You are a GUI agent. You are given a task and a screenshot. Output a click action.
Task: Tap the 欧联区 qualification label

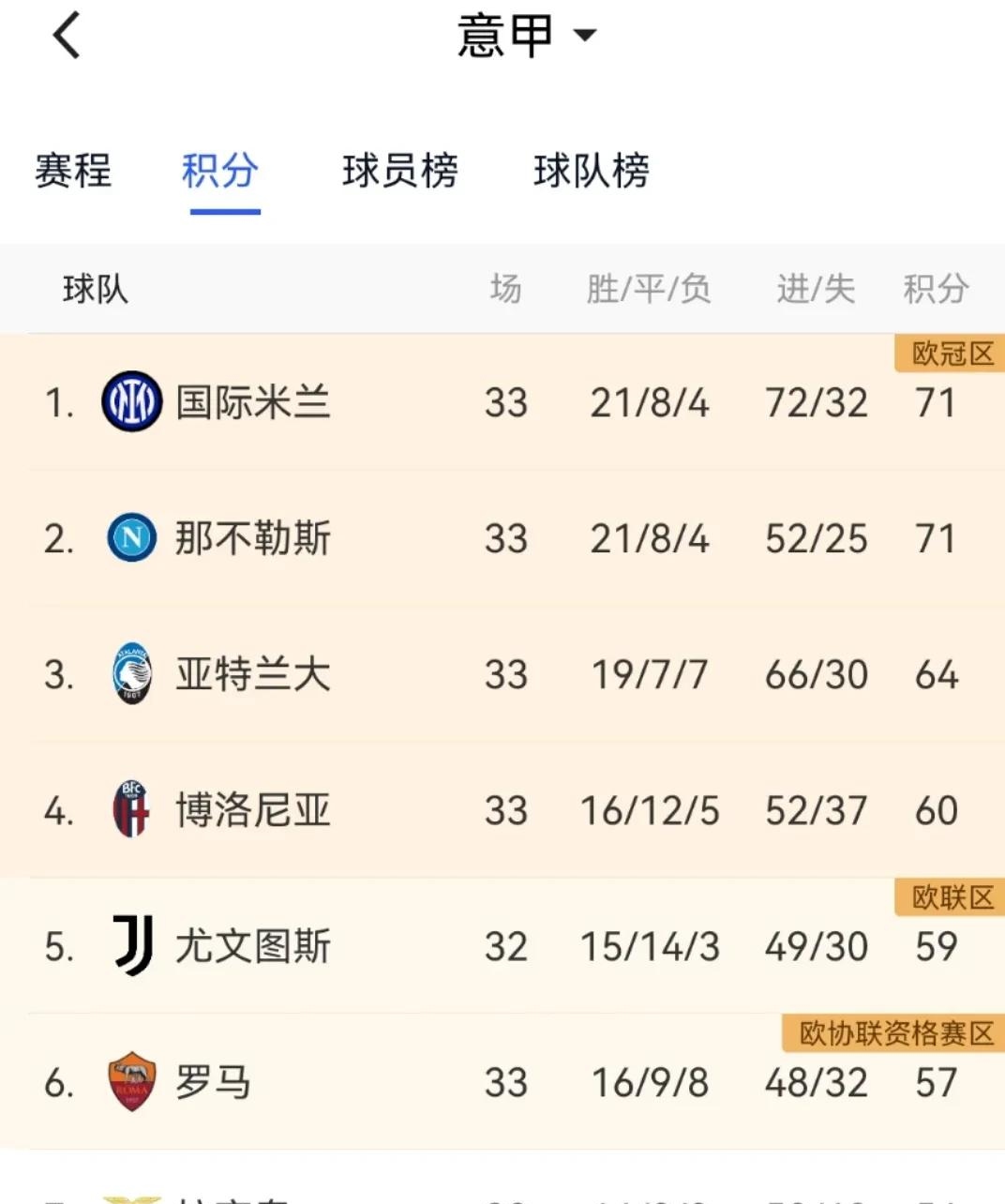tap(948, 897)
